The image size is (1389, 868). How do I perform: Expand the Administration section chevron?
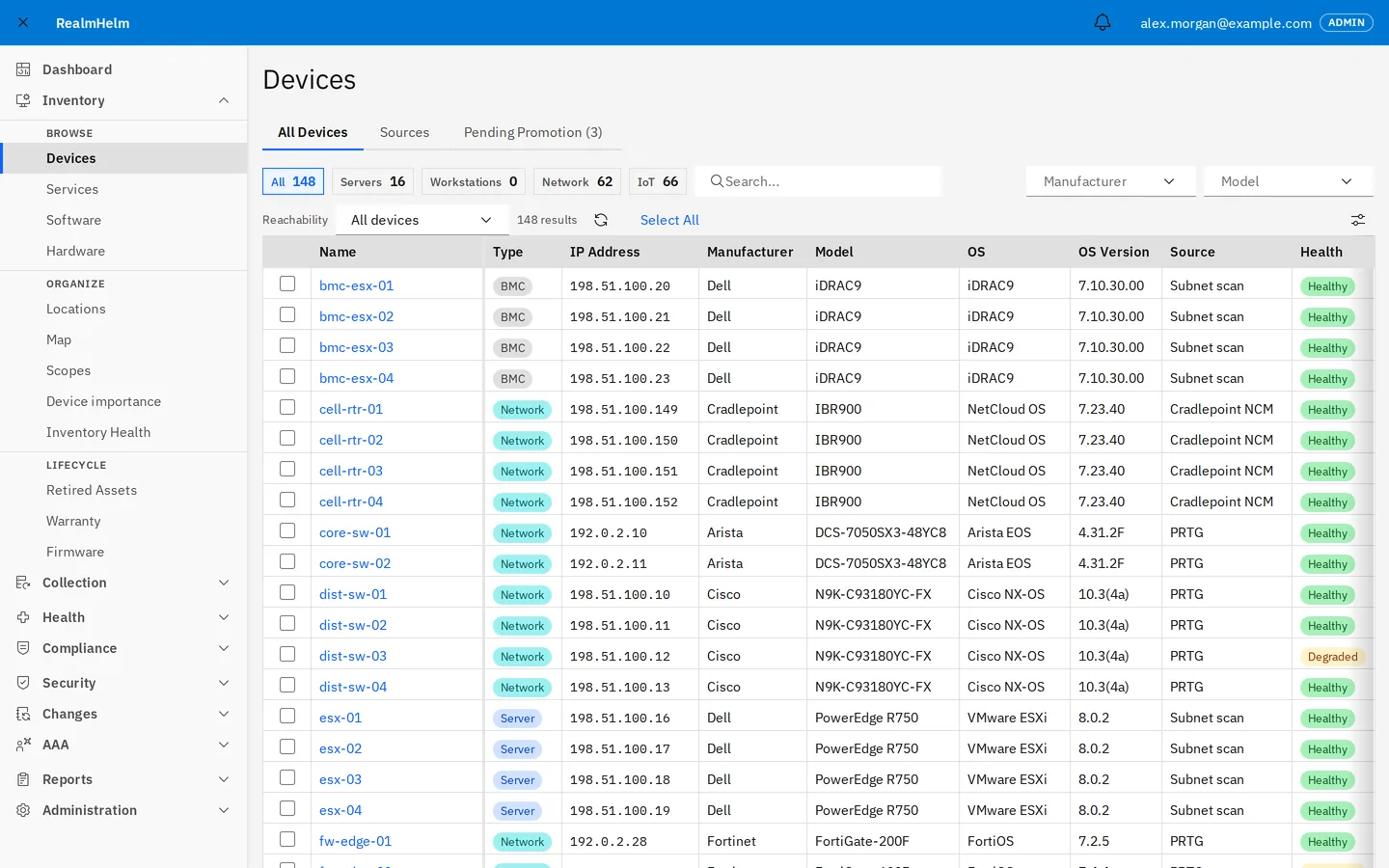point(224,810)
